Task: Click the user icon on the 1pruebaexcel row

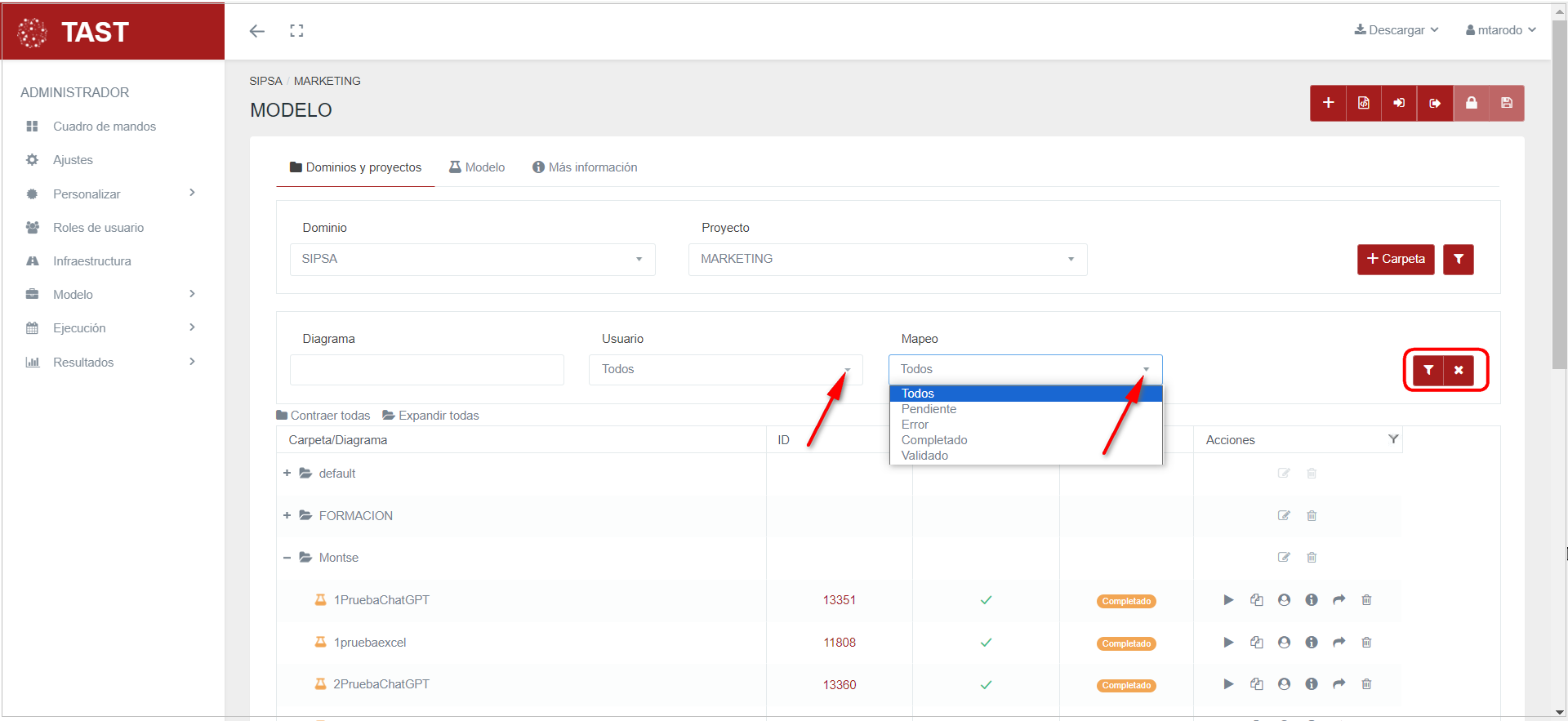Action: (1284, 643)
